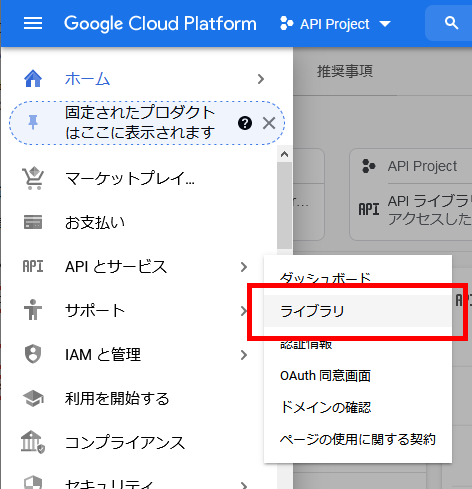Click the IAM shield icon
Viewport: 472px width, 489px height.
click(33, 354)
